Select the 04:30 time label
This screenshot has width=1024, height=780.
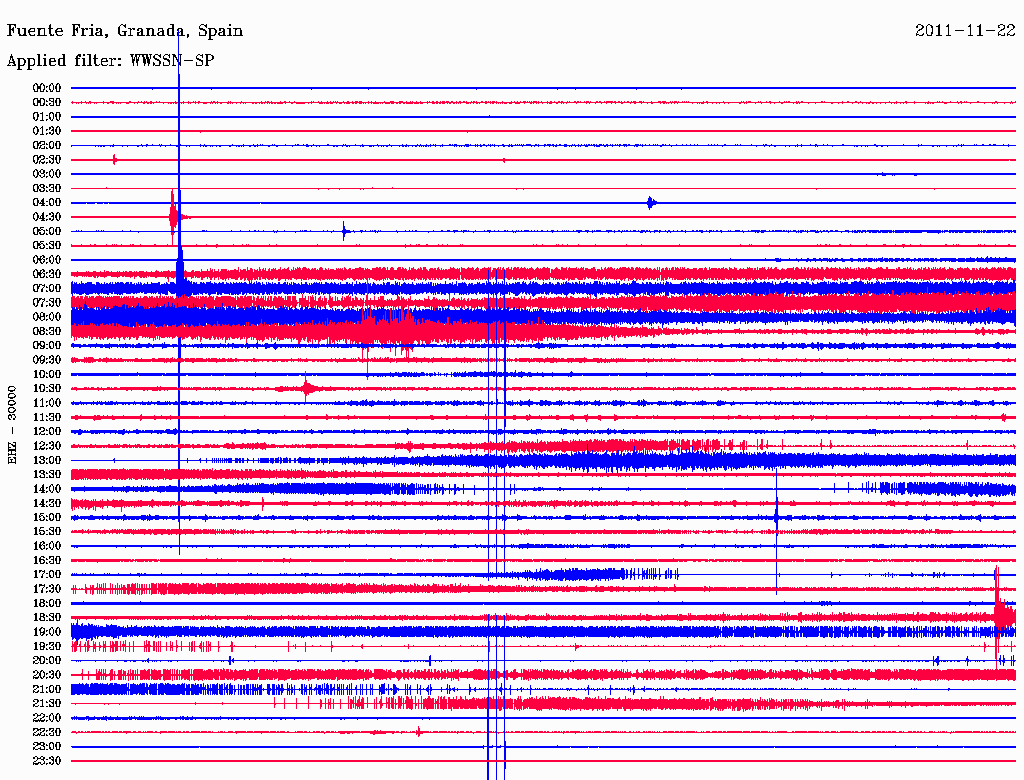[47, 217]
